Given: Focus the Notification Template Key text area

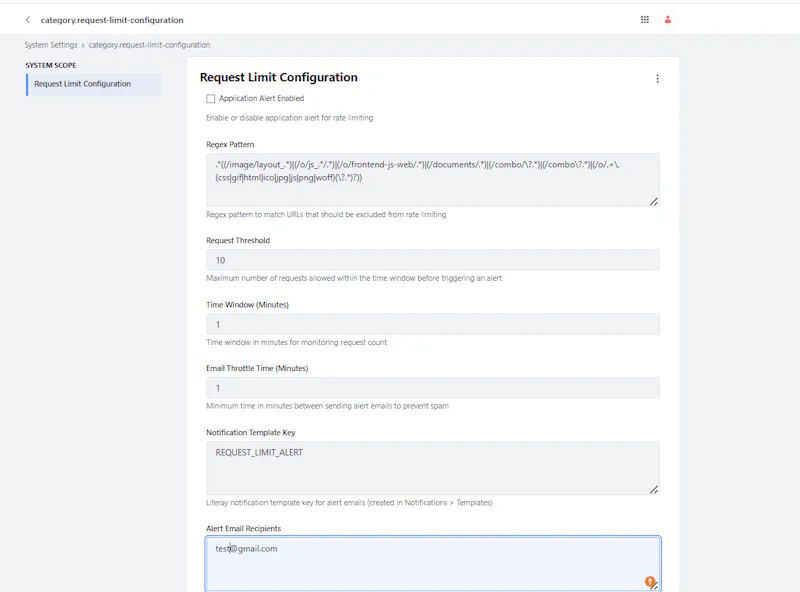Looking at the screenshot, I should tap(433, 468).
